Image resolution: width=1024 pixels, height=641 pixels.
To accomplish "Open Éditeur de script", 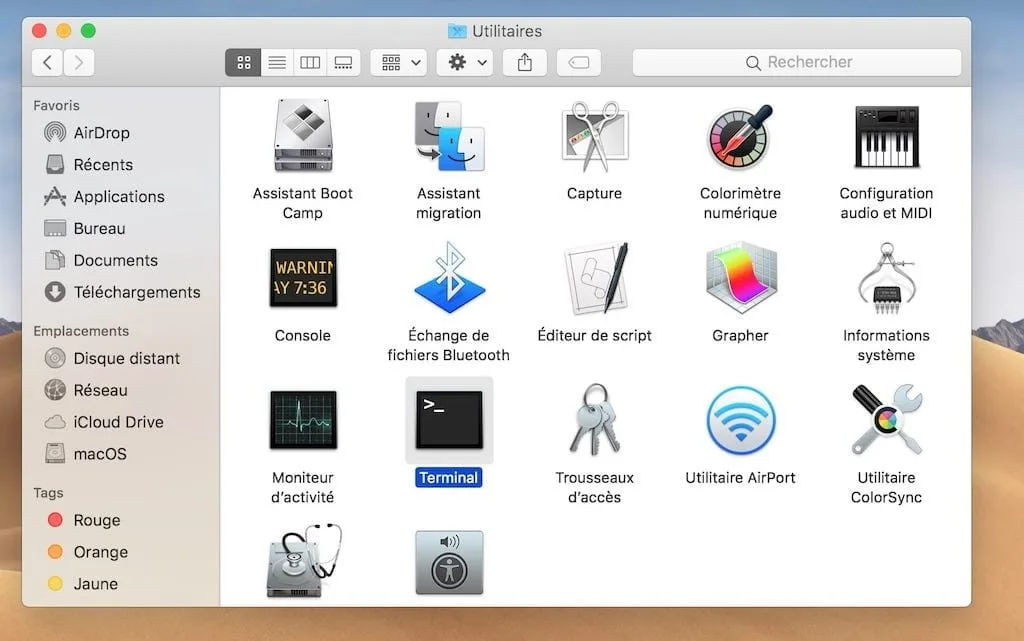I will click(x=594, y=278).
